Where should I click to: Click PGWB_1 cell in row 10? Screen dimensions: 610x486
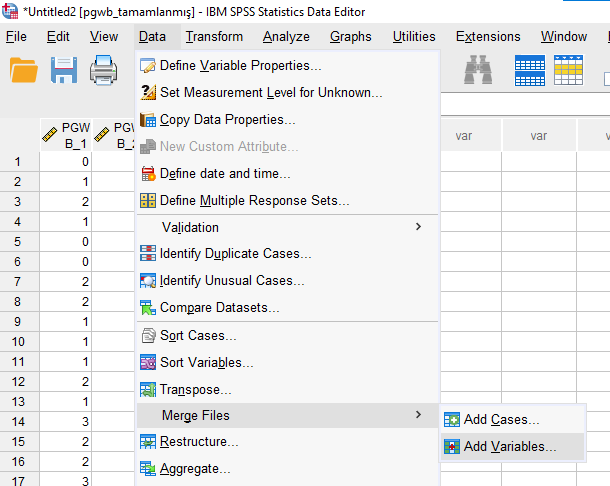click(x=66, y=342)
